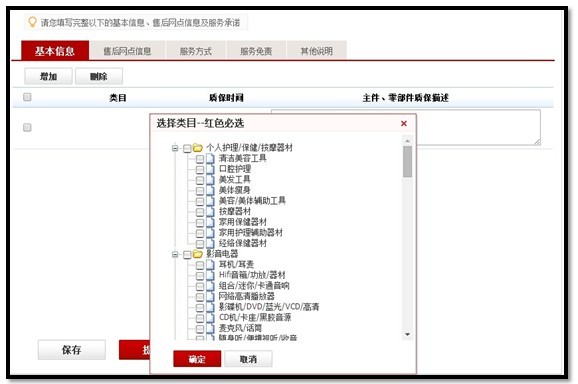The image size is (578, 384).
Task: Click the 增加 button
Action: pyautogui.click(x=48, y=76)
